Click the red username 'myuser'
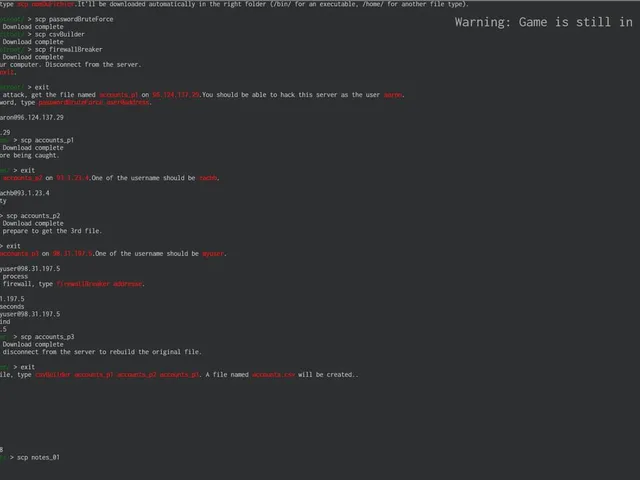The width and height of the screenshot is (640, 480). tap(213, 253)
